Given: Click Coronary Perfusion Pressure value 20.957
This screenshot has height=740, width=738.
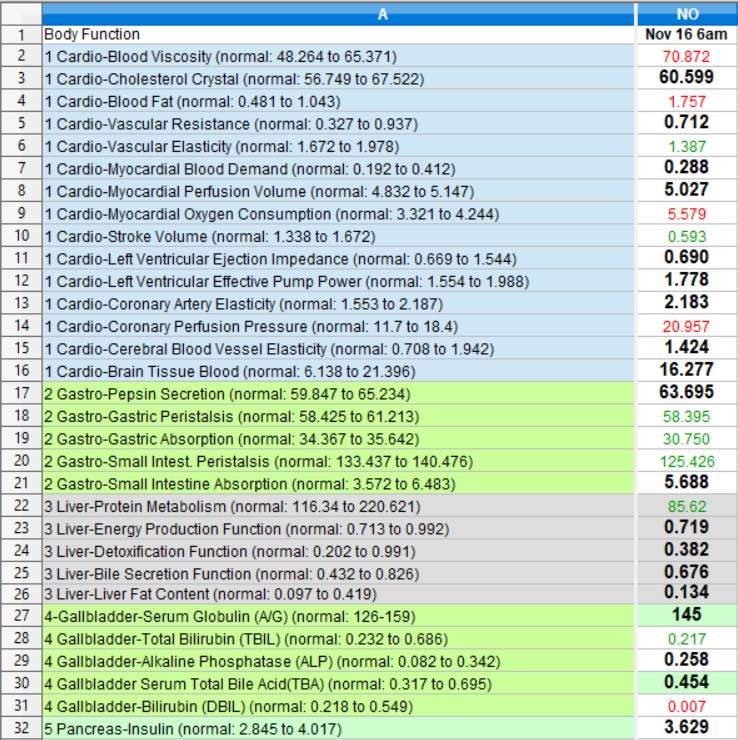Looking at the screenshot, I should click(685, 326).
